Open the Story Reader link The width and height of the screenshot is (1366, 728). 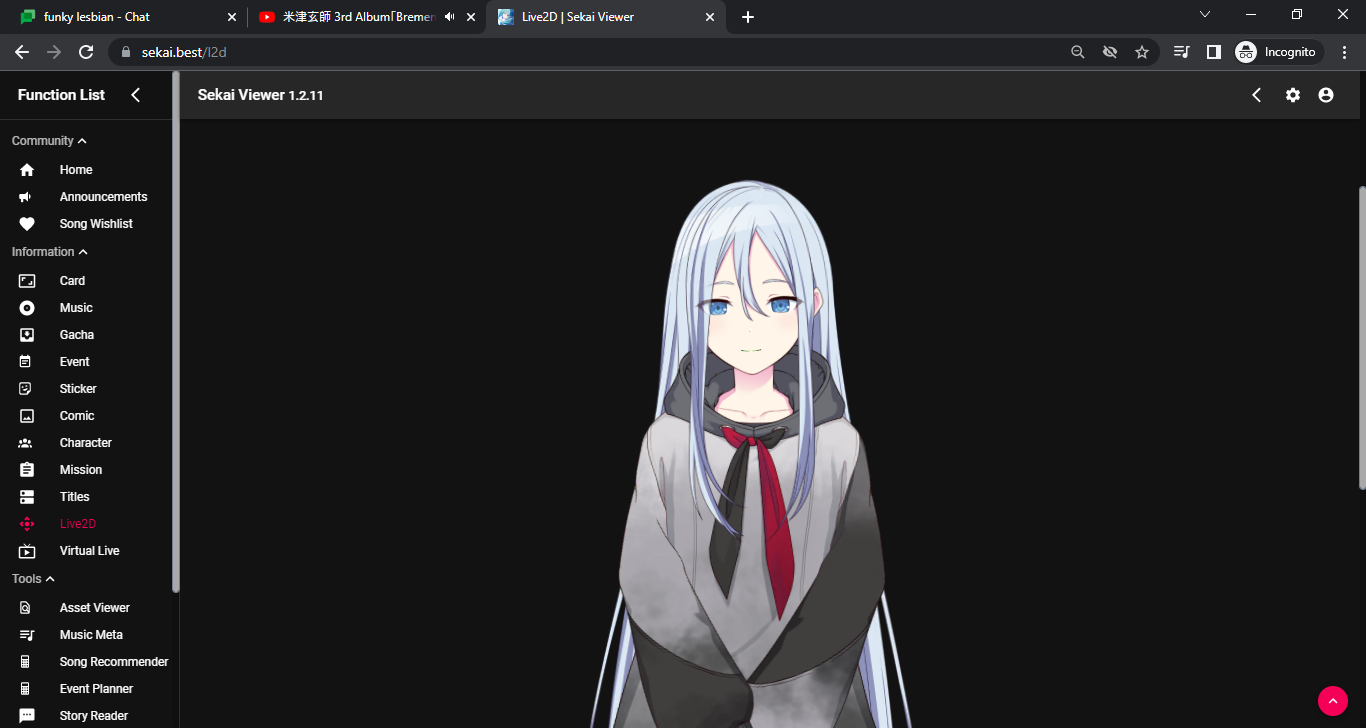(x=94, y=716)
